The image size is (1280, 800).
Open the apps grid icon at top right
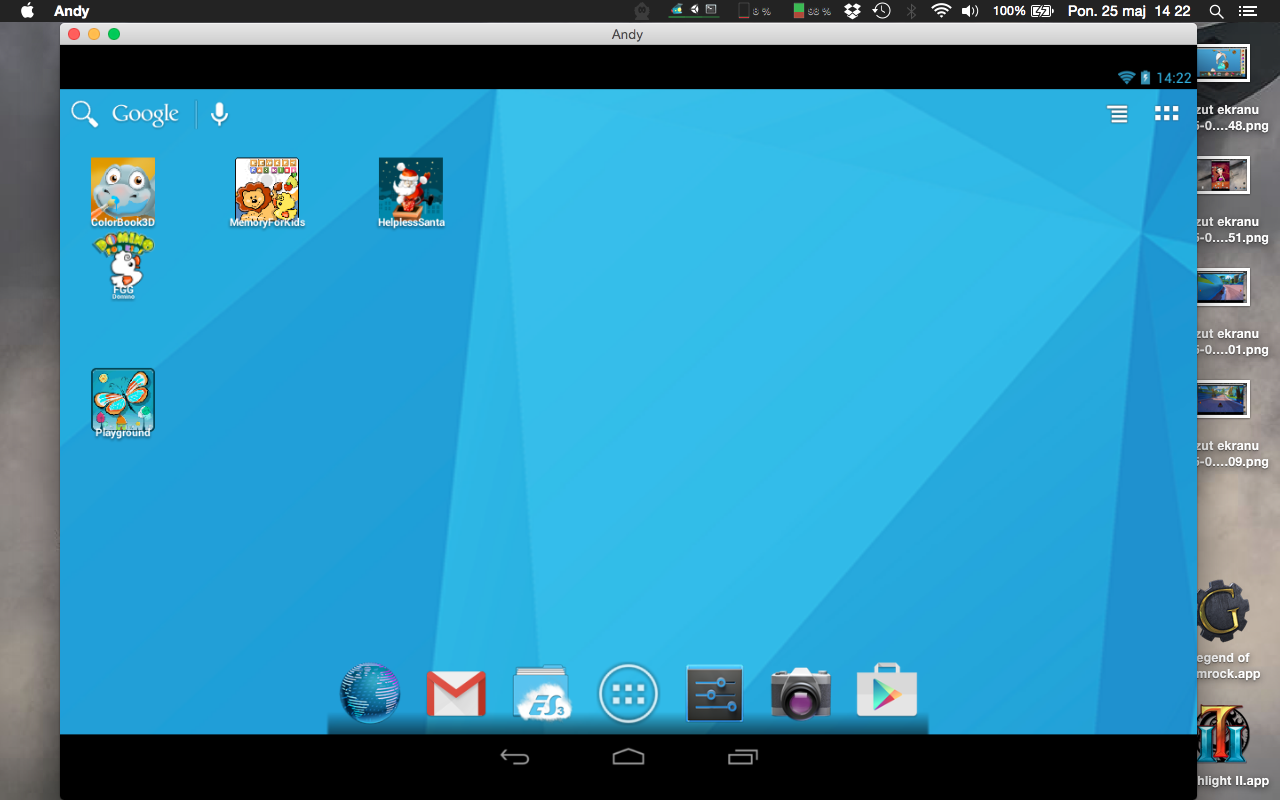pyautogui.click(x=1166, y=114)
